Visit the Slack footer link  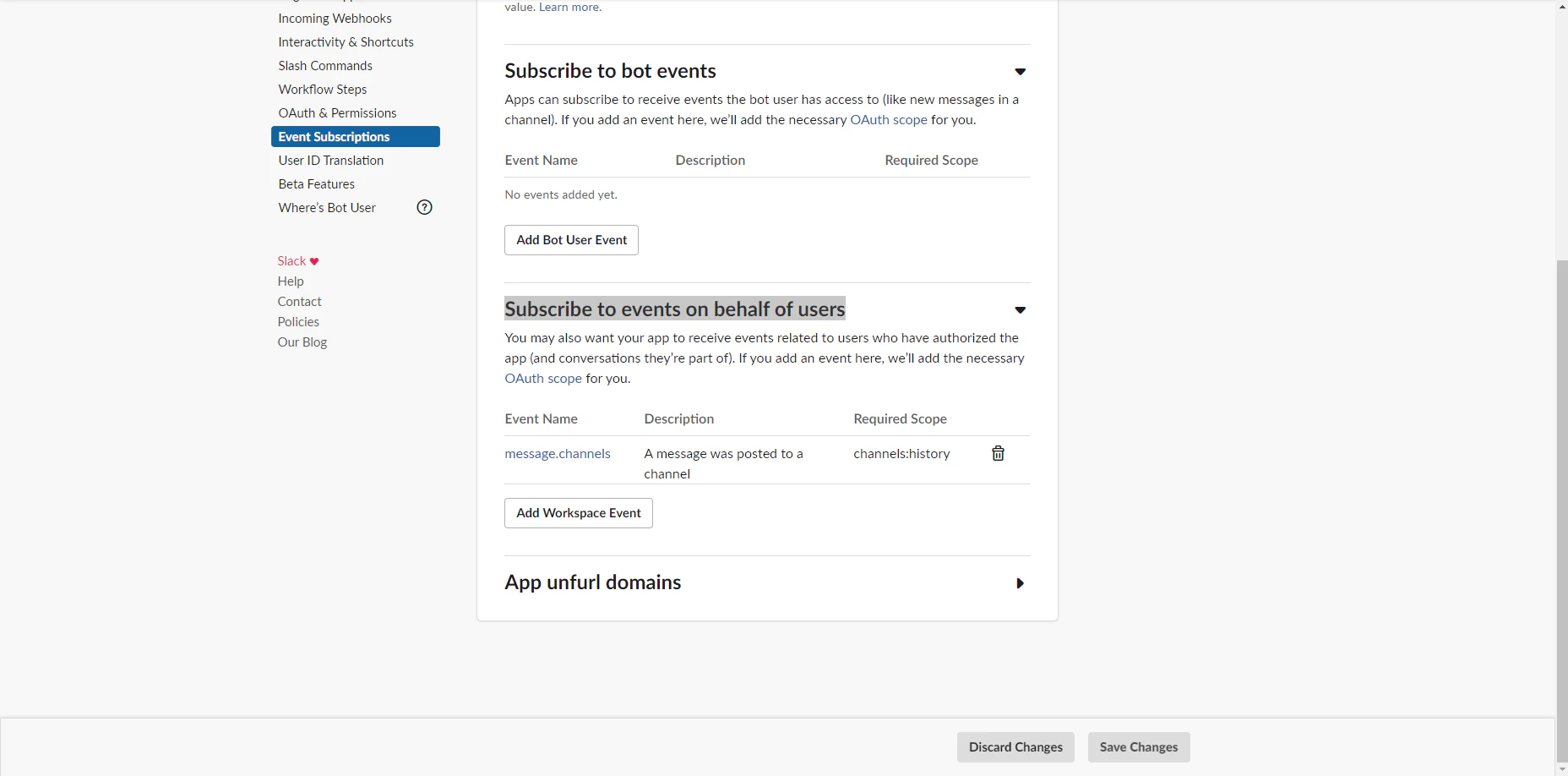[x=291, y=261]
